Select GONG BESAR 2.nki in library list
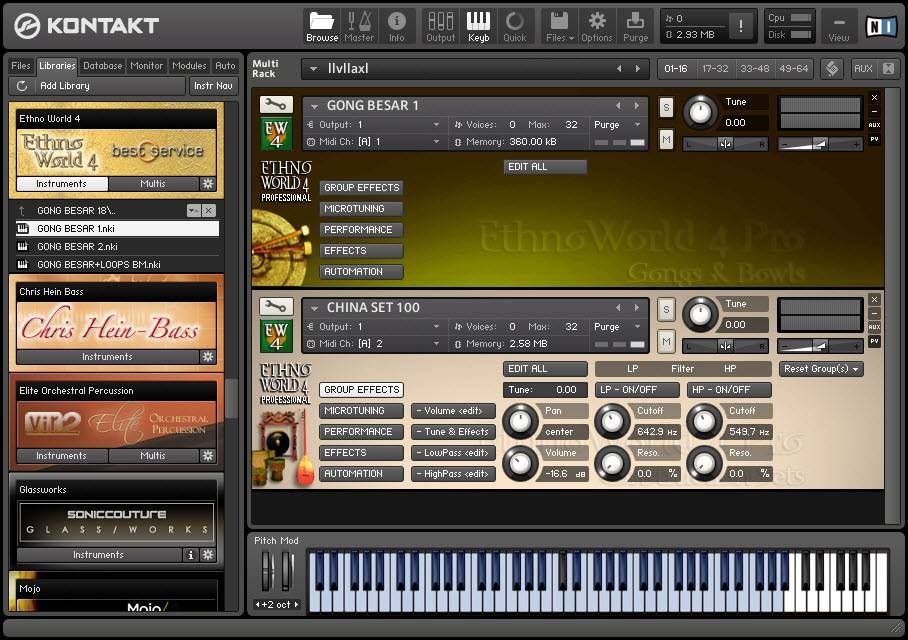908x640 pixels. (x=77, y=246)
